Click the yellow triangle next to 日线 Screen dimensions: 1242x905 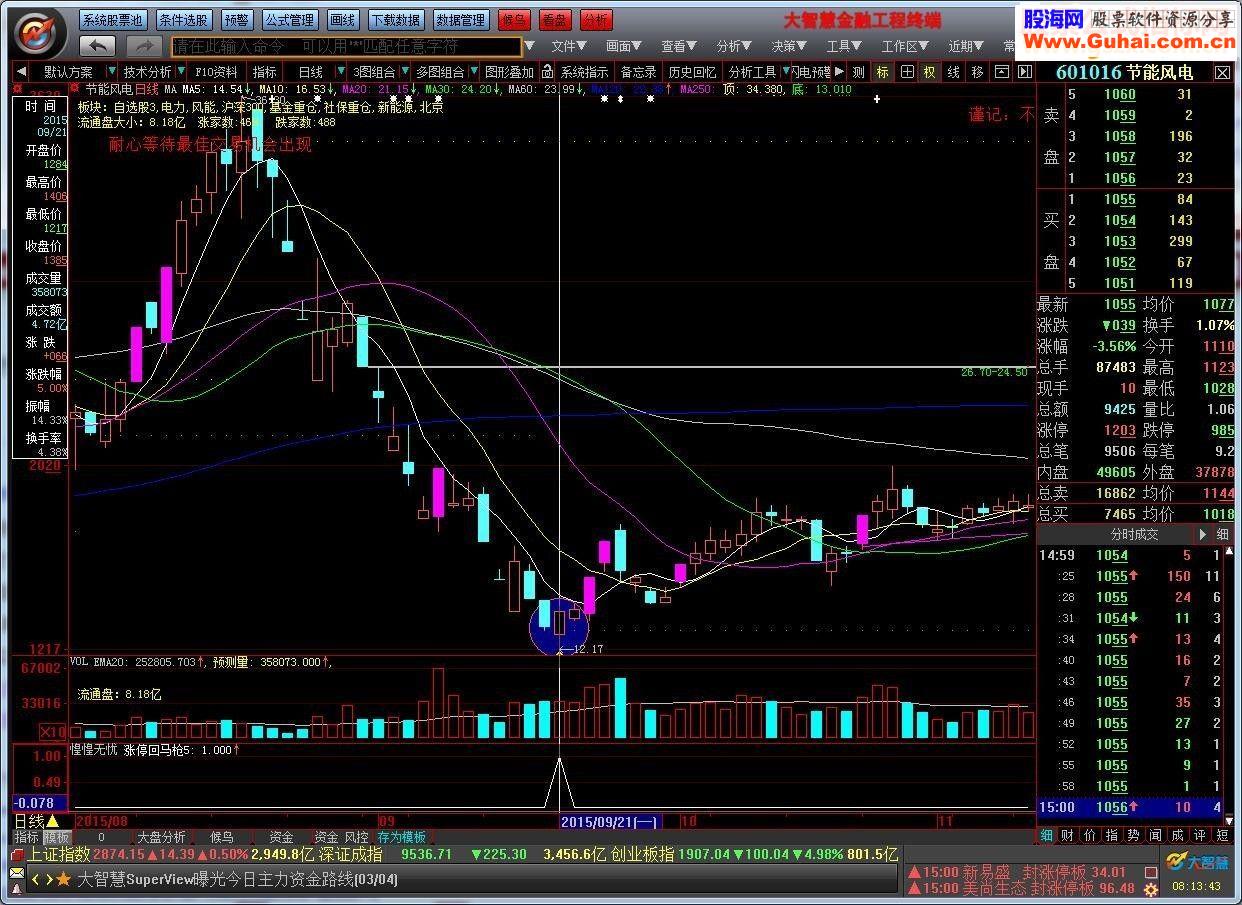52,820
